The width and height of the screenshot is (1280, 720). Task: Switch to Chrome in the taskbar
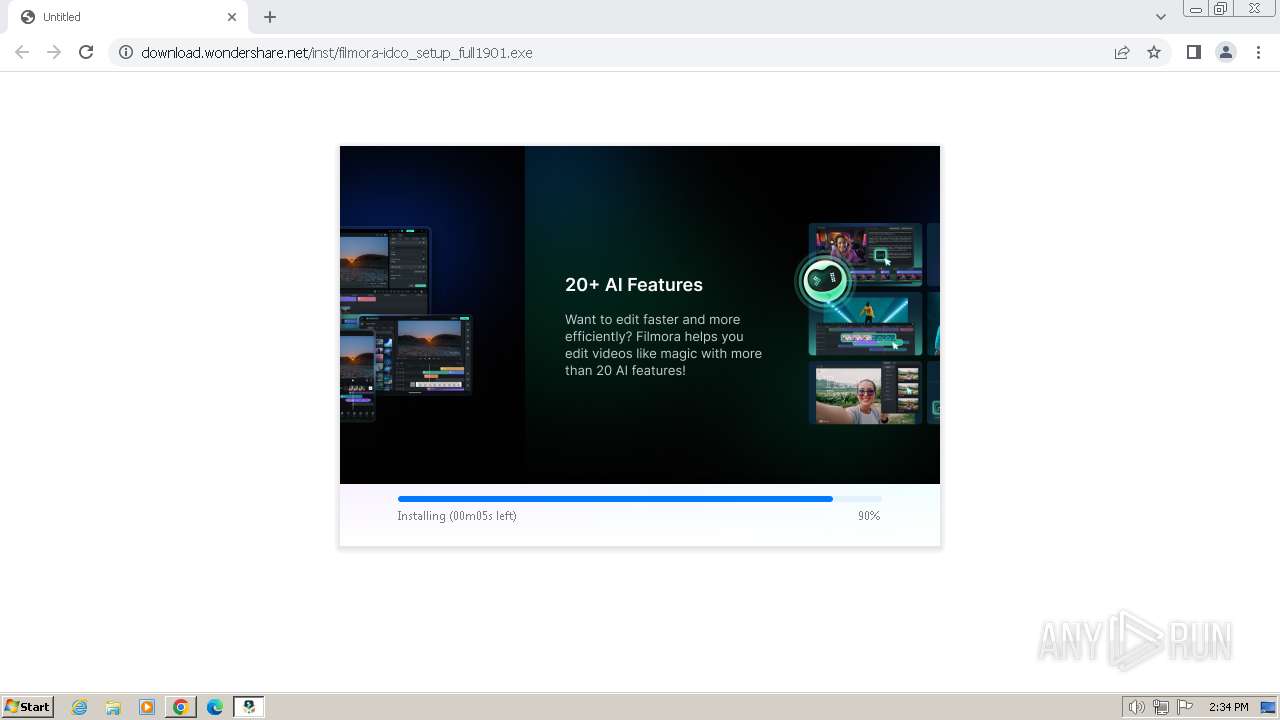pyautogui.click(x=181, y=707)
